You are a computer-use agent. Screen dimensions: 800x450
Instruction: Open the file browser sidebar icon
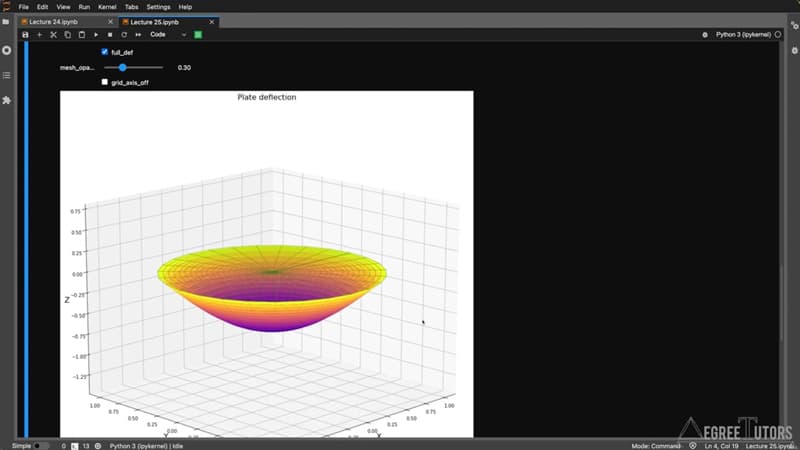click(6, 22)
